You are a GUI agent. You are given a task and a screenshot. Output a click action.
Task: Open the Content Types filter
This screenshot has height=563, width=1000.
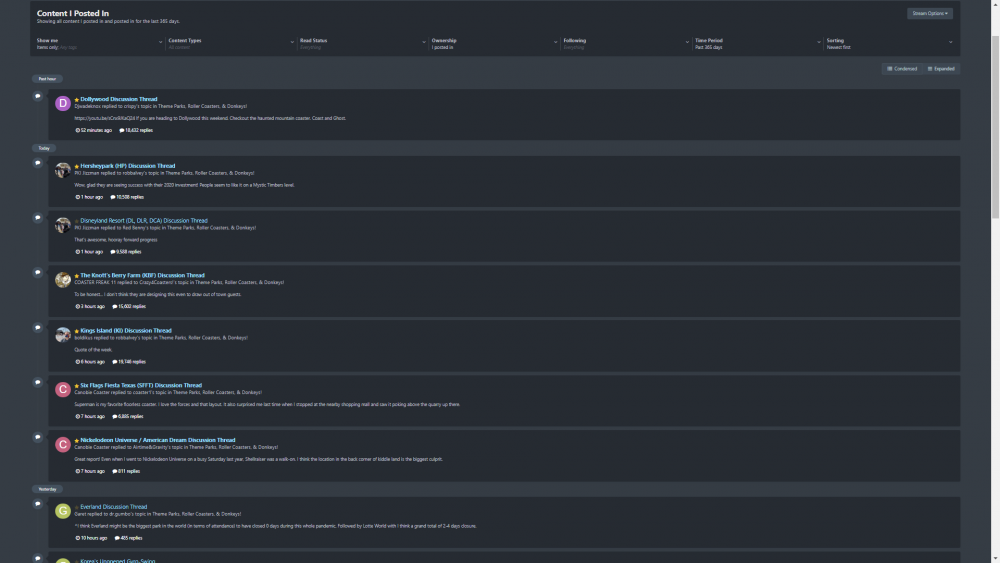coord(230,44)
